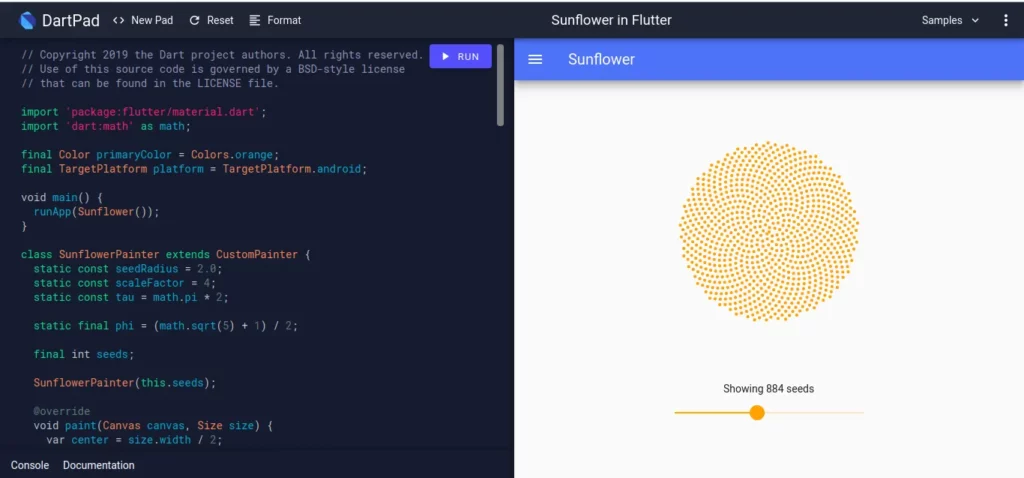1024x478 pixels.
Task: Switch to the Documentation tab
Action: (x=99, y=465)
